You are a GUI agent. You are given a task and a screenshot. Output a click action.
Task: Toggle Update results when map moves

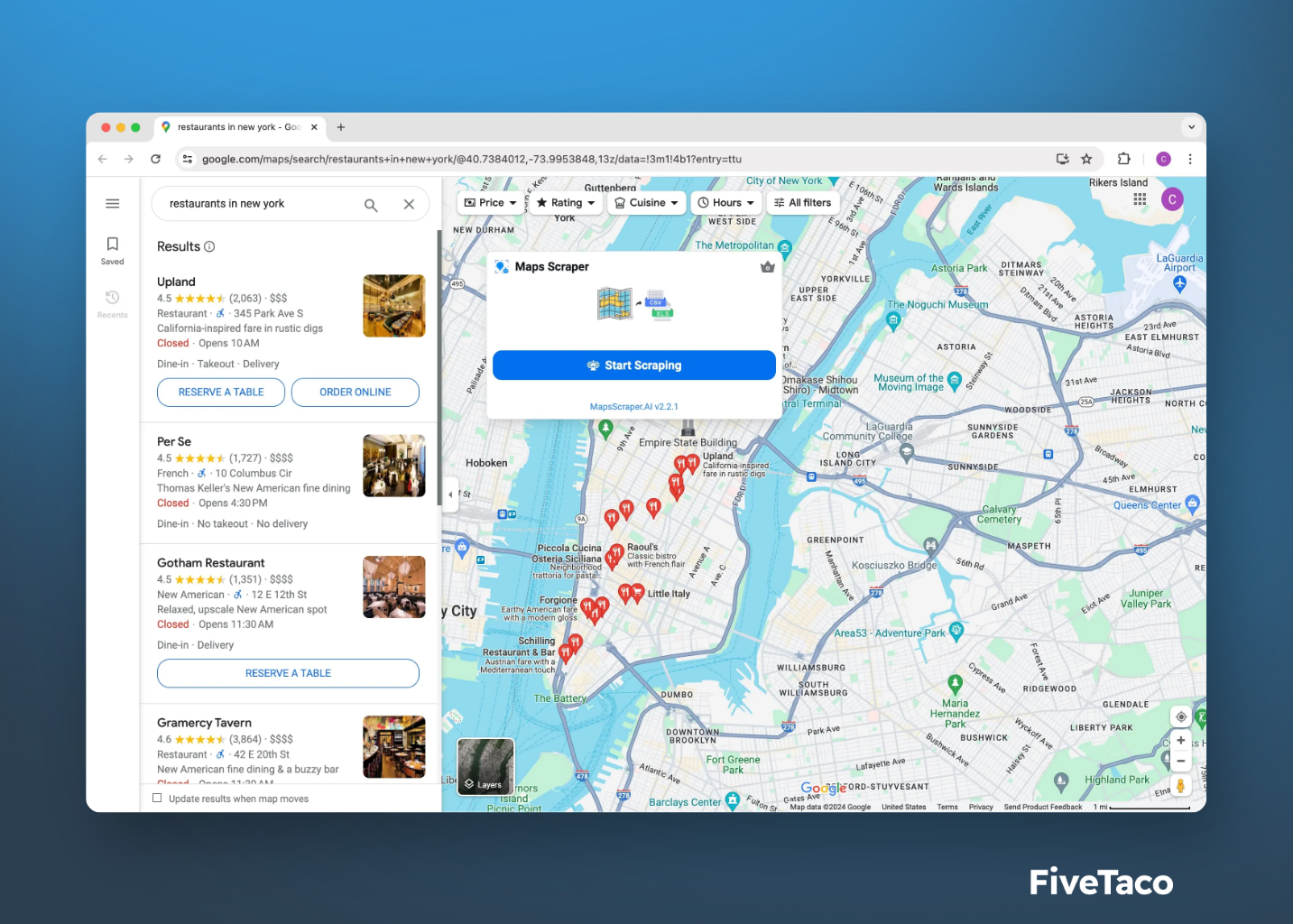[157, 799]
